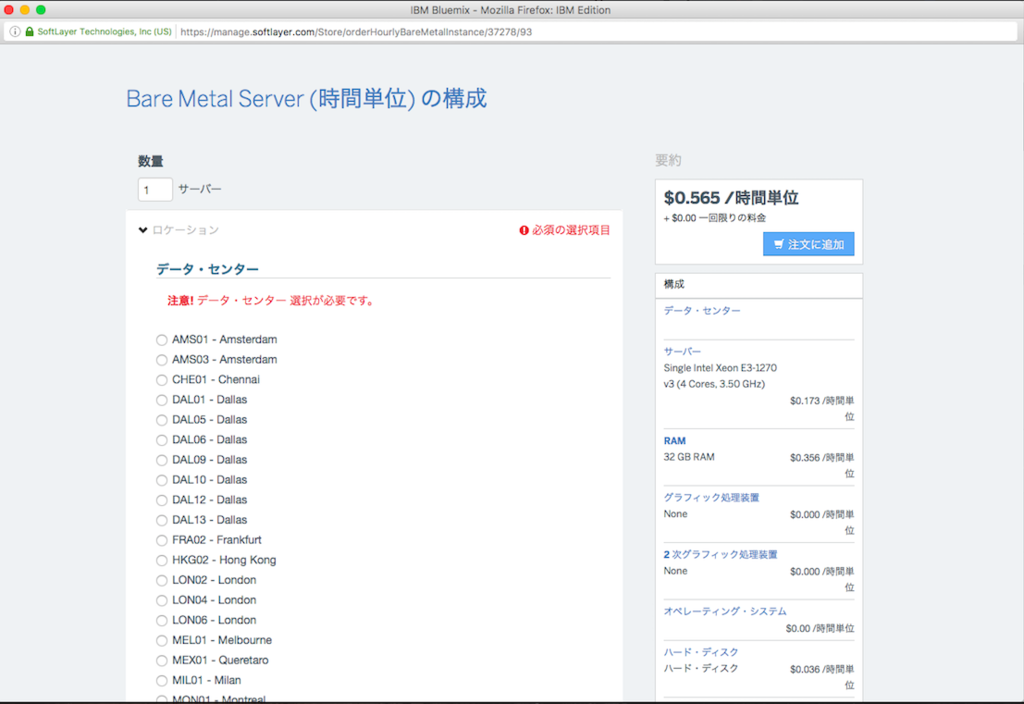1024x704 pixels.
Task: Click the データ・センター section heading
Action: [207, 269]
